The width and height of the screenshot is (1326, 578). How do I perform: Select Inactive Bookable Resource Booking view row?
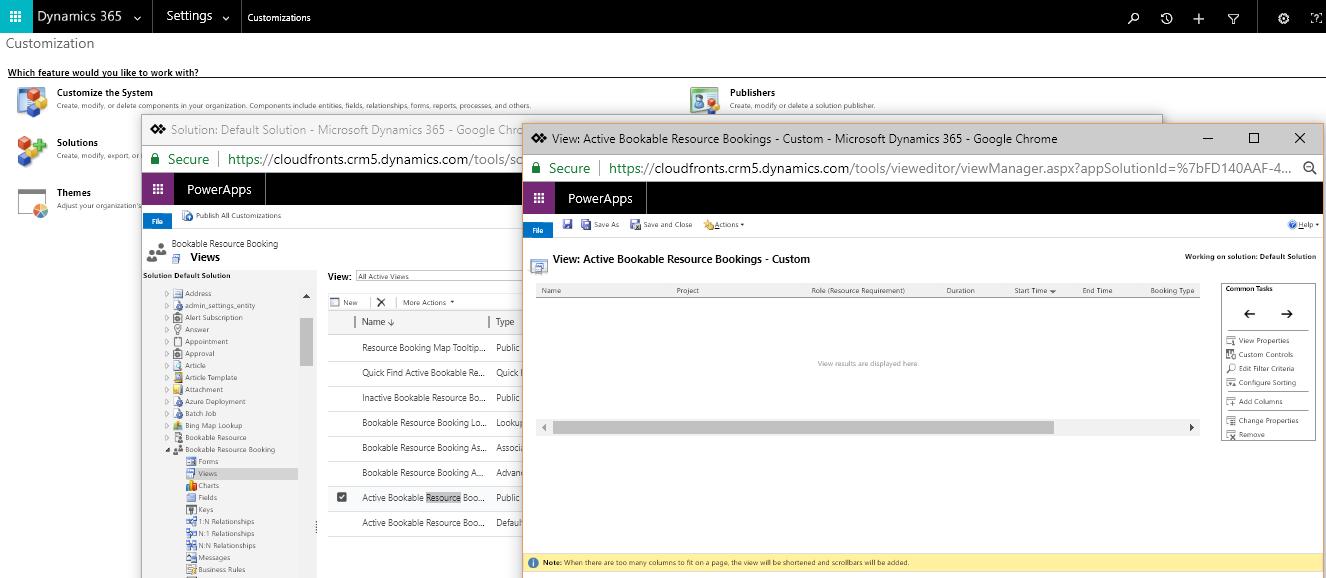click(423, 398)
